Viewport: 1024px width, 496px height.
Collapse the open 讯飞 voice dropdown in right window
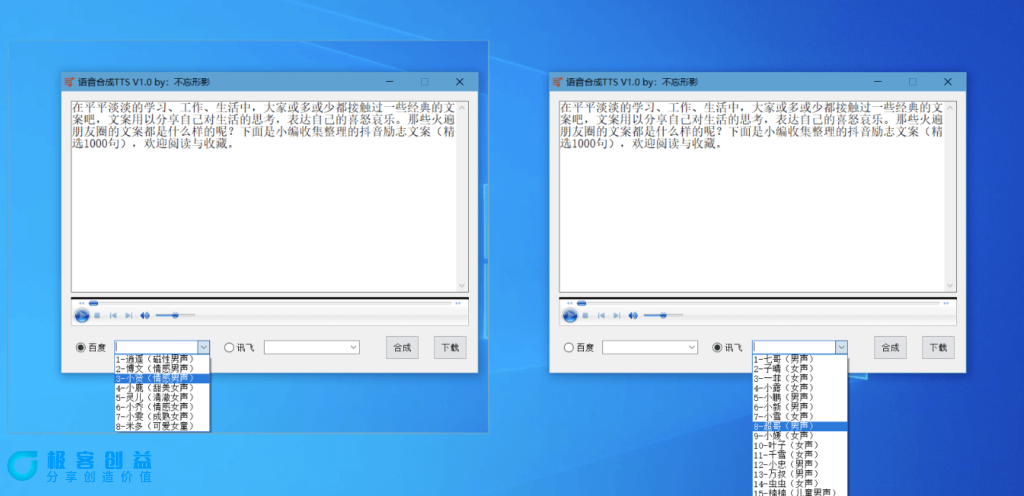pyautogui.click(x=842, y=348)
